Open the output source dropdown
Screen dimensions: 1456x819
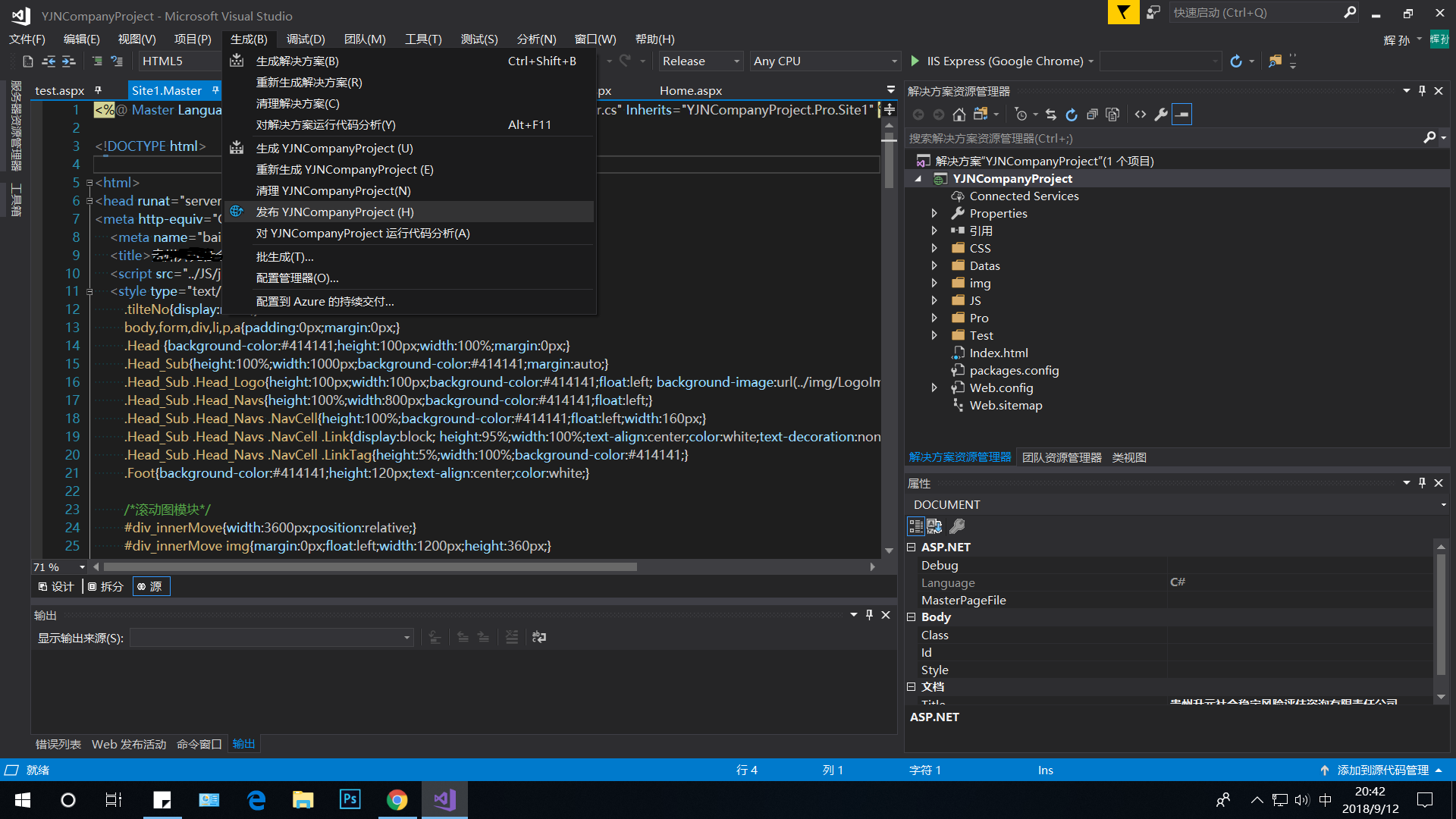click(x=271, y=638)
